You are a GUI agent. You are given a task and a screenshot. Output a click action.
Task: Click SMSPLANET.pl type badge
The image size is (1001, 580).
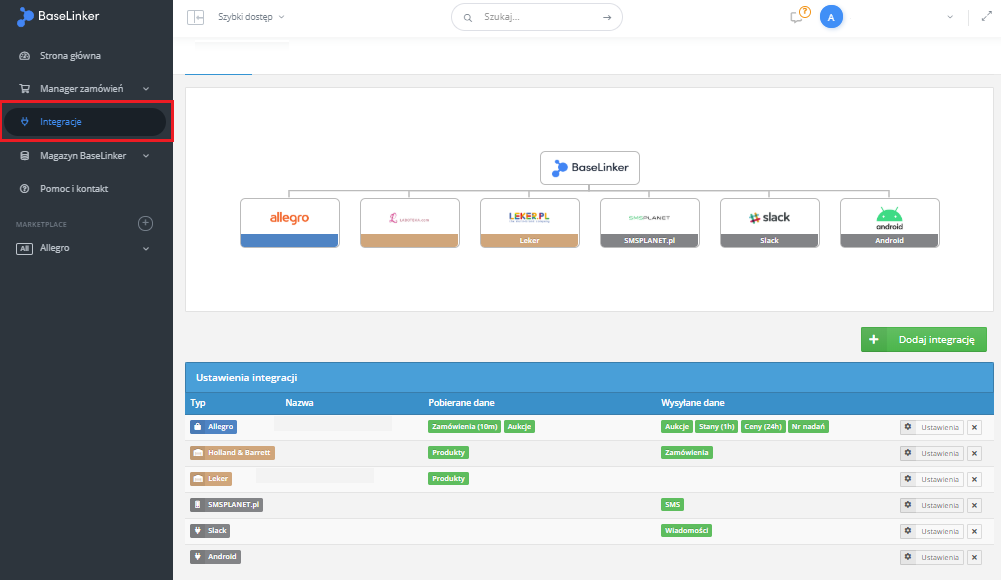227,505
